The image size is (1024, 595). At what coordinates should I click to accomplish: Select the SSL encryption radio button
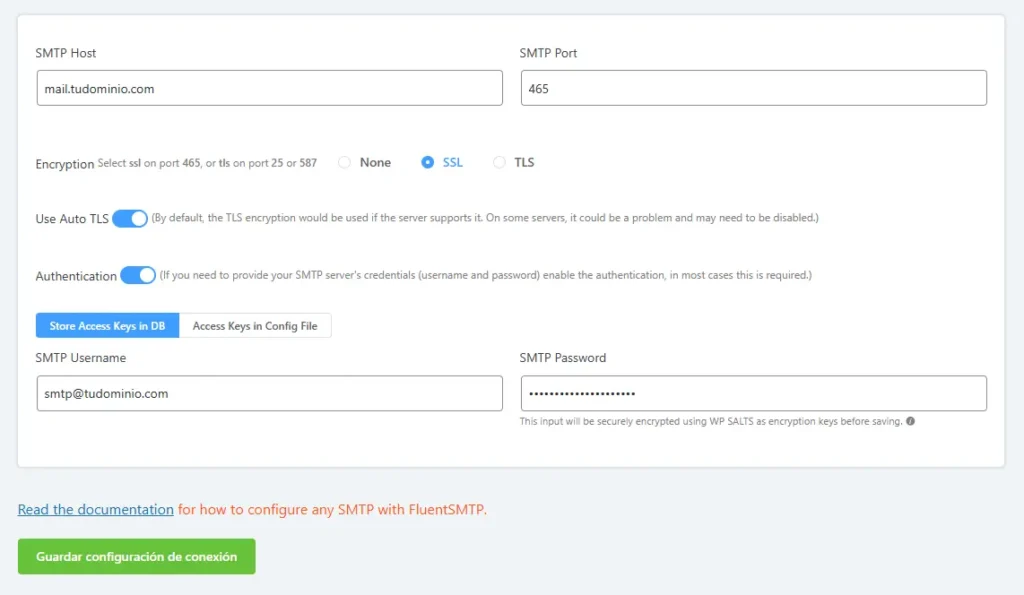[427, 163]
